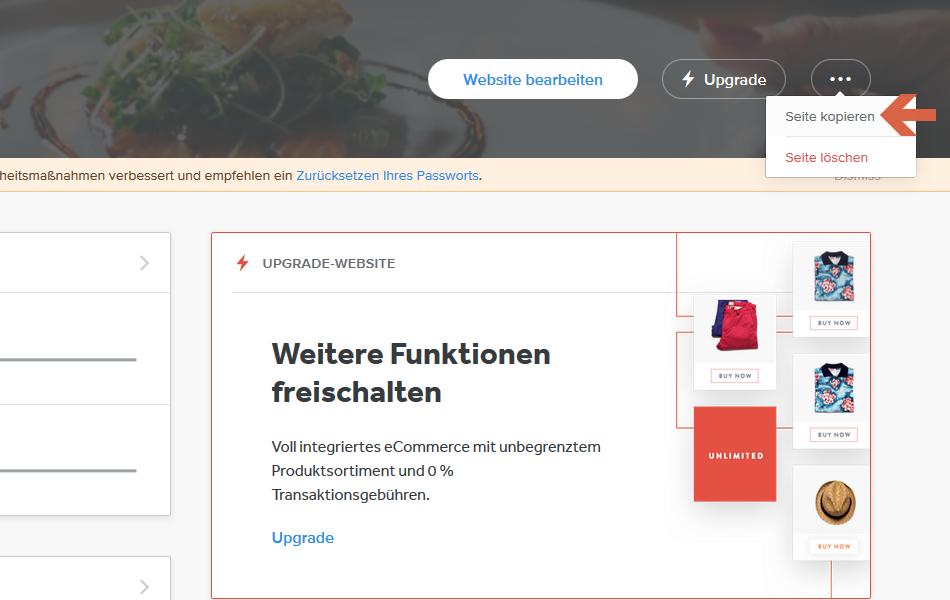Expand the upper left panel chevron
The image size is (950, 600).
(144, 263)
